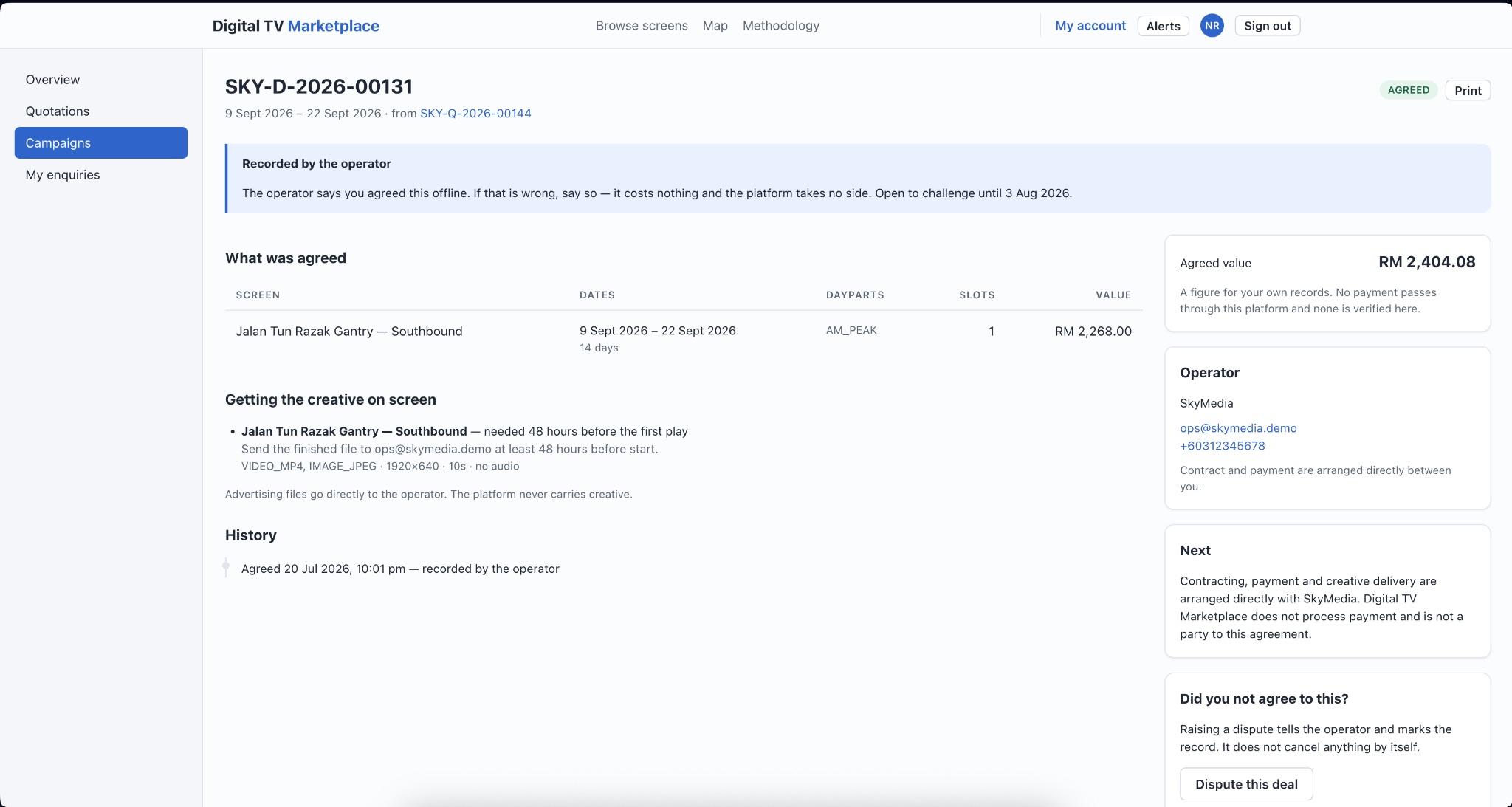Screen dimensions: 1512x807
Task: Click the Did you not agree to this? heading
Action: pos(1264,698)
